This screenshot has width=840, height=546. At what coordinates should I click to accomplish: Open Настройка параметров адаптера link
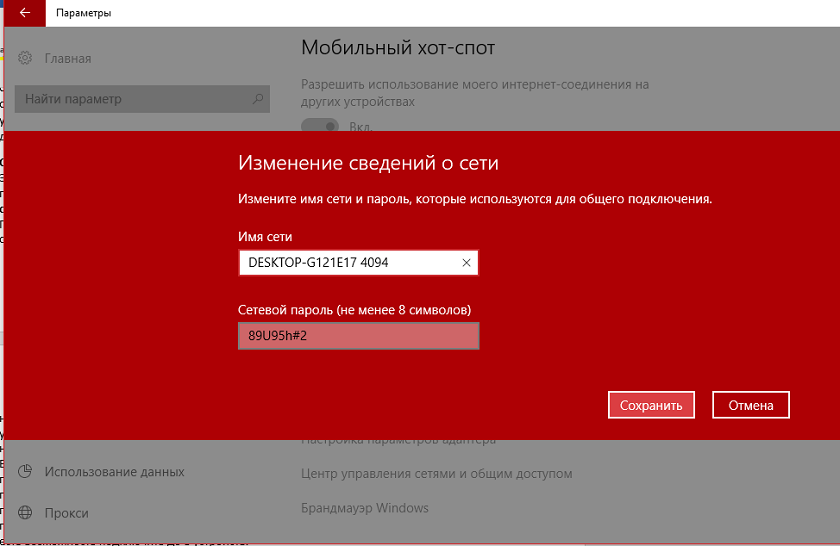click(x=398, y=441)
